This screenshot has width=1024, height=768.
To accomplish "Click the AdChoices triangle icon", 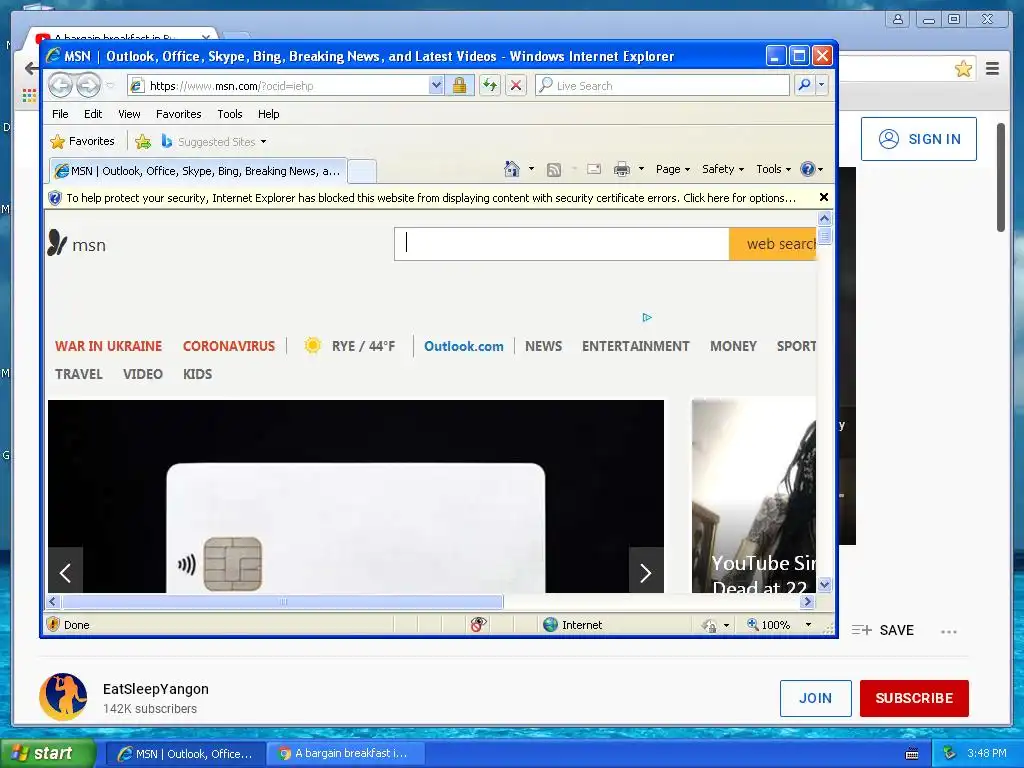I will pyautogui.click(x=647, y=317).
